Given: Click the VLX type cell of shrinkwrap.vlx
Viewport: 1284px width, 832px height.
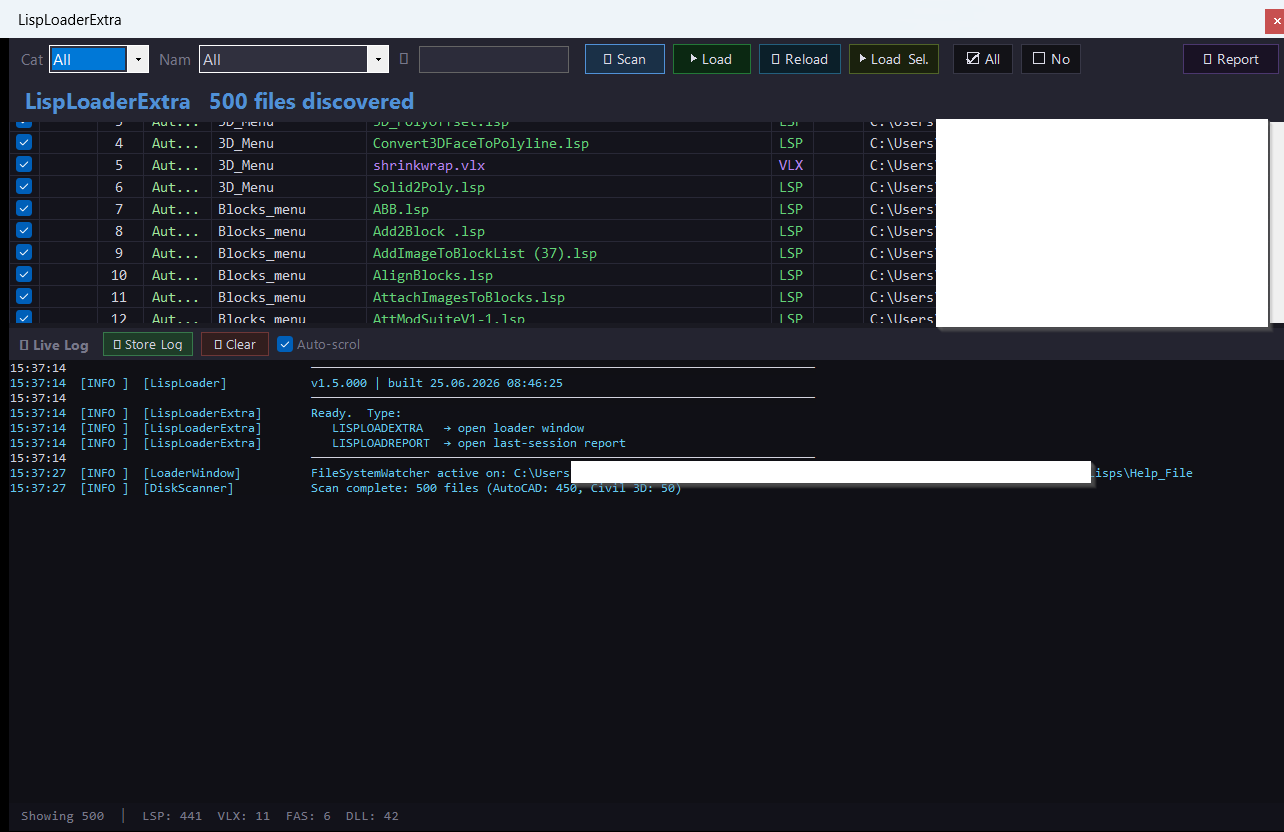Looking at the screenshot, I should [791, 165].
